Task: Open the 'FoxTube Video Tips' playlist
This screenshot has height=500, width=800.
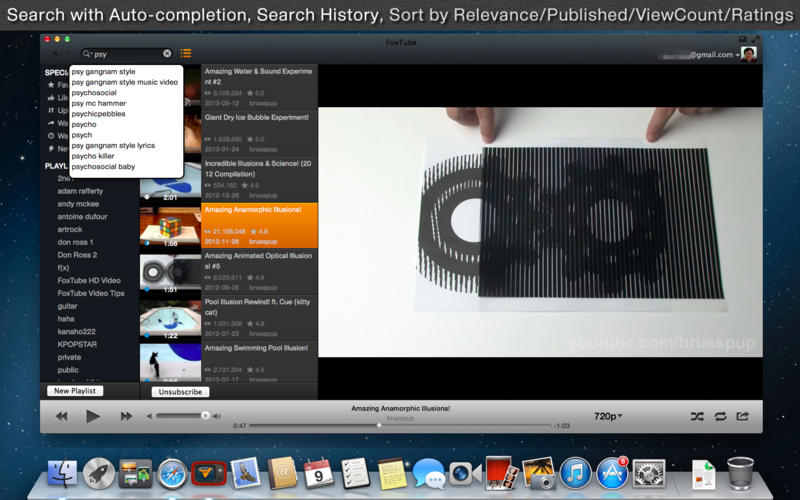Action: tap(91, 293)
